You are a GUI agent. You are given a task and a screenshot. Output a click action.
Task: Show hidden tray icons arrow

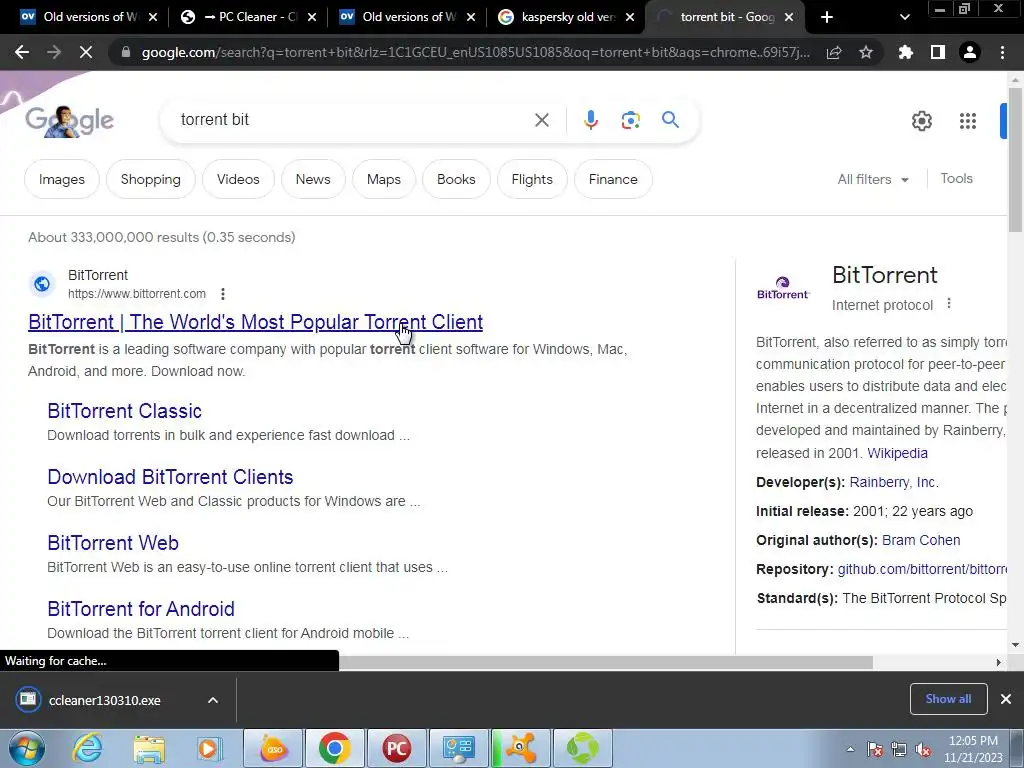coord(850,749)
